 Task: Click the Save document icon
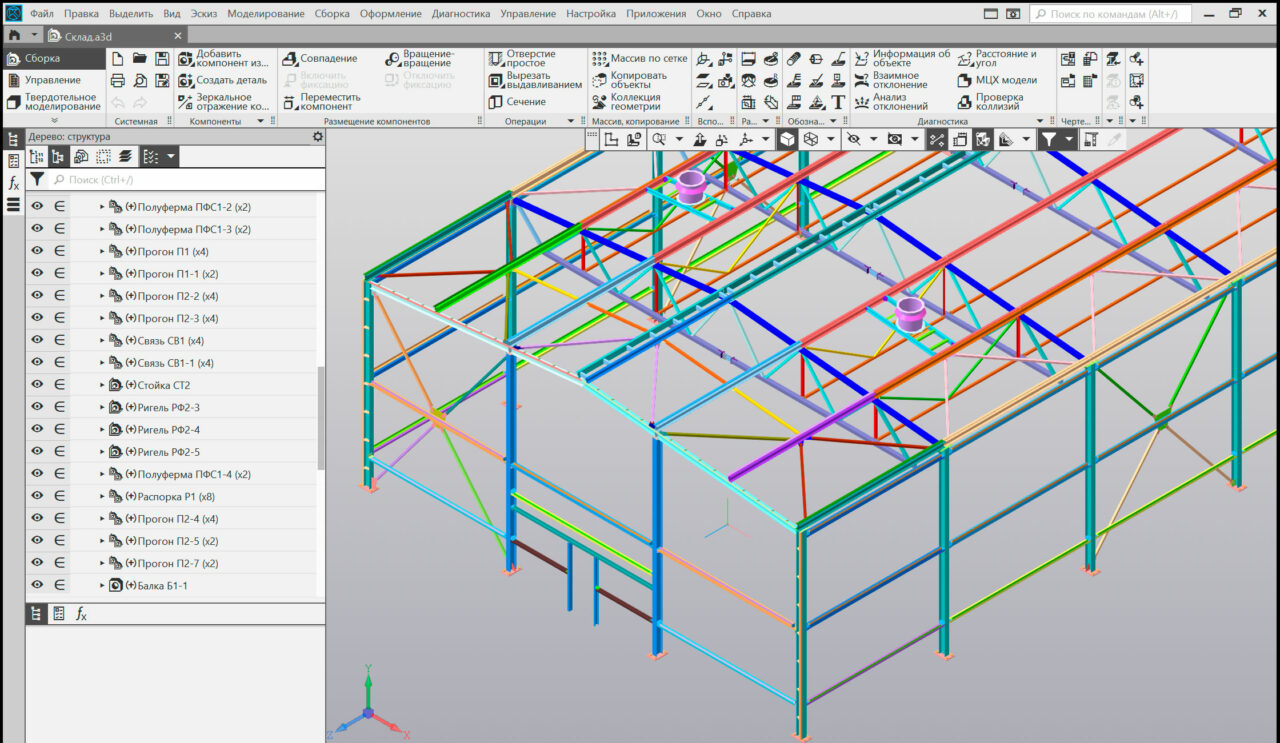tap(161, 59)
